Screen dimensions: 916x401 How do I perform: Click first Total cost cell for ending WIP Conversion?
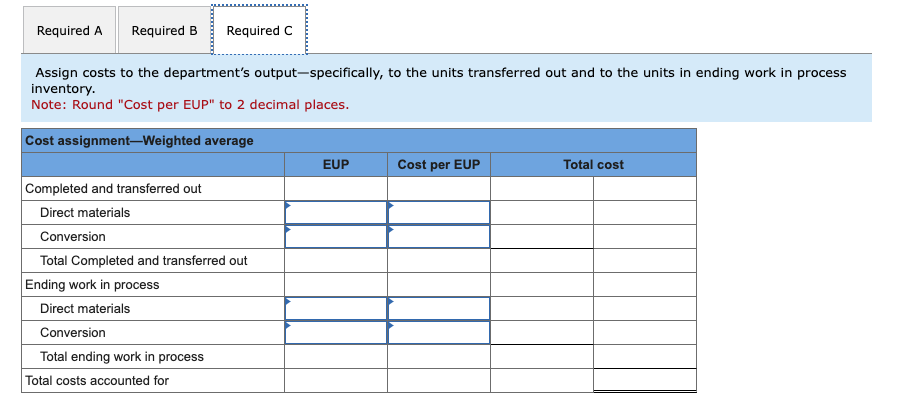pyautogui.click(x=542, y=333)
